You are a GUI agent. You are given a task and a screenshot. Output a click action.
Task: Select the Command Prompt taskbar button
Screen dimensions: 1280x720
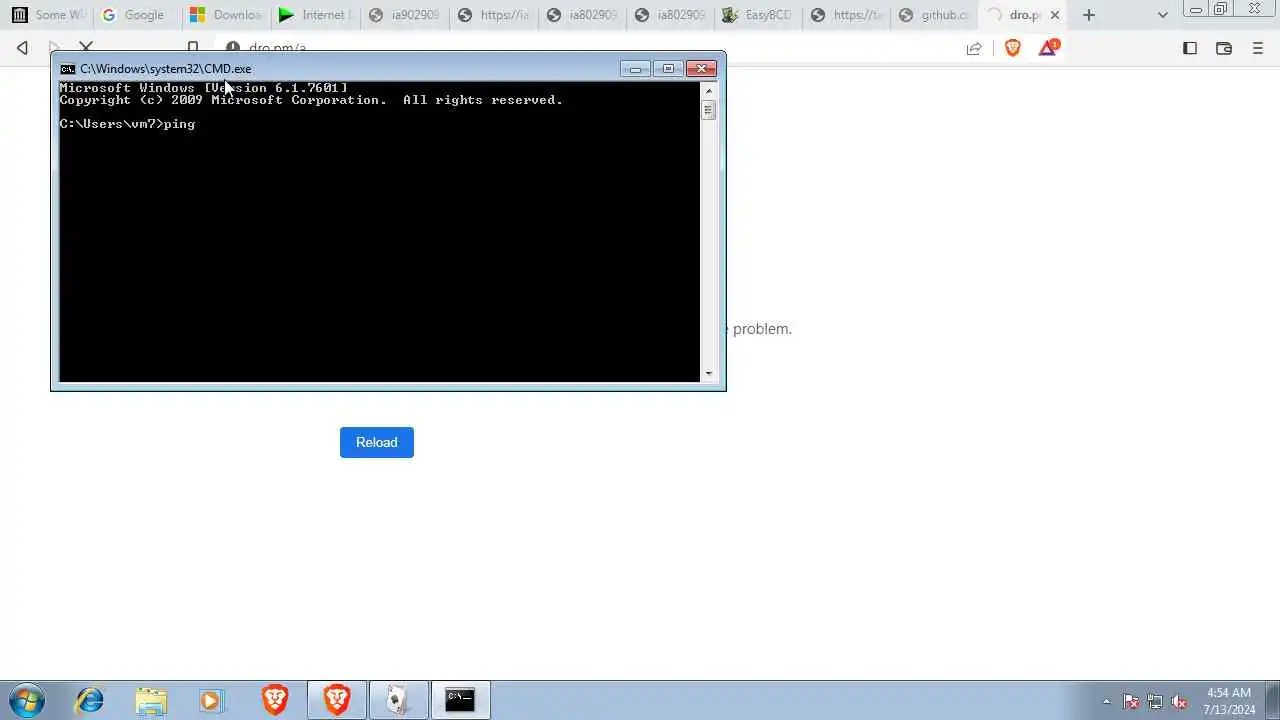[460, 700]
